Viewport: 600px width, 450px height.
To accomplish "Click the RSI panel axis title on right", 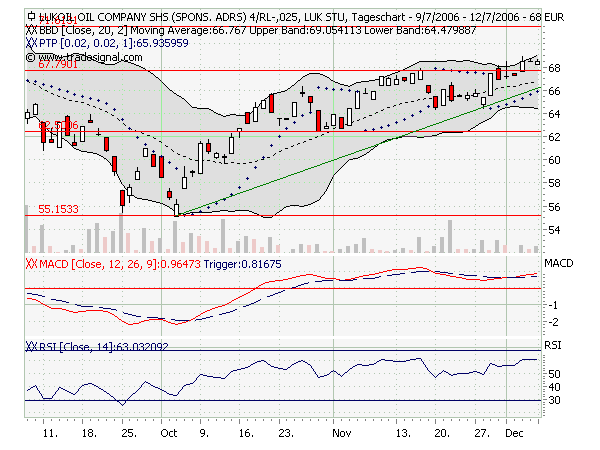I will click(x=553, y=346).
